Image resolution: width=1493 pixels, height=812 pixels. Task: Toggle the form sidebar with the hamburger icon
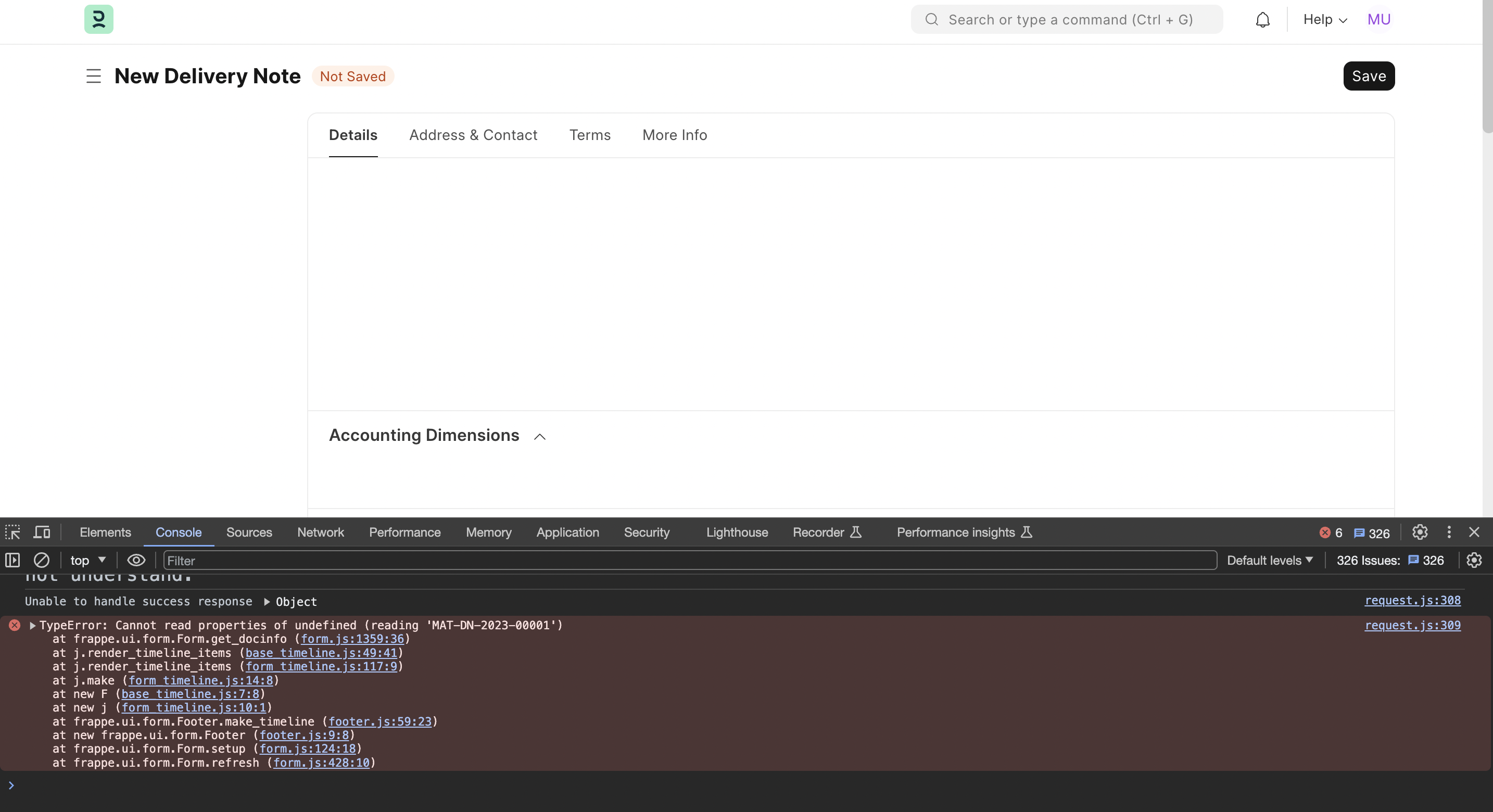93,76
